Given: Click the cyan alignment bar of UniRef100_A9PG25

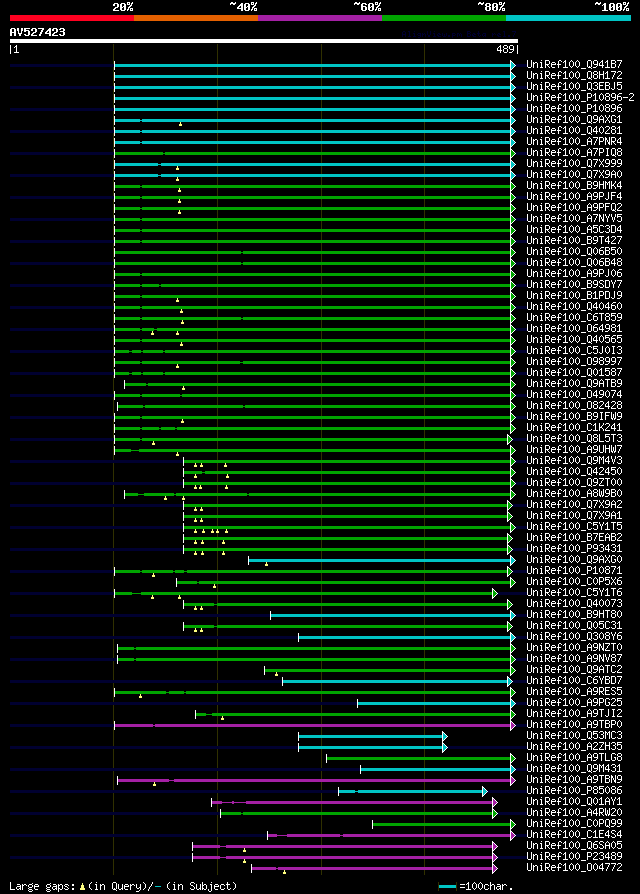Looking at the screenshot, I should click(437, 703).
